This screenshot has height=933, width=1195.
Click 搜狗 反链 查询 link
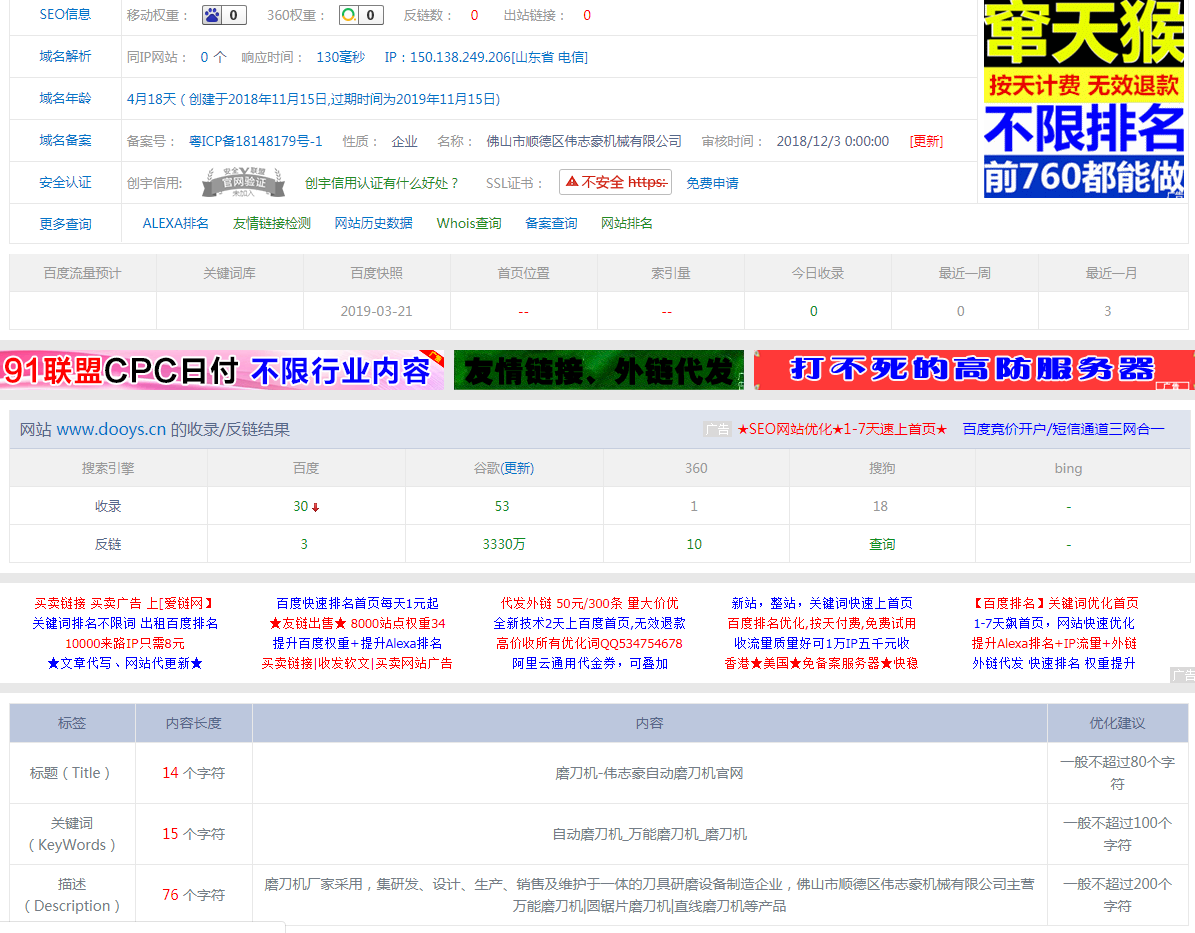(x=882, y=544)
